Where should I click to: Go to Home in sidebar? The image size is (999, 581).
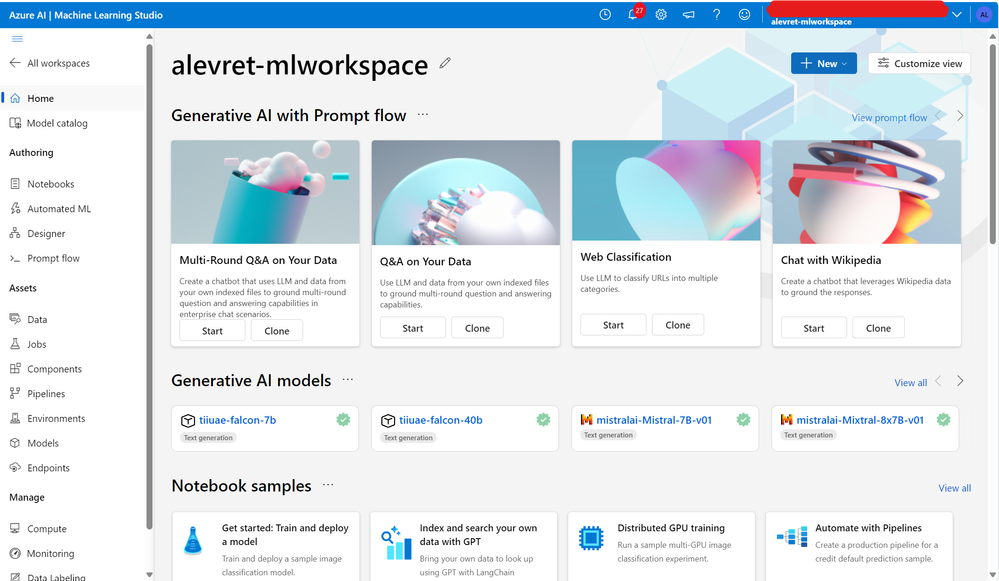[73, 98]
